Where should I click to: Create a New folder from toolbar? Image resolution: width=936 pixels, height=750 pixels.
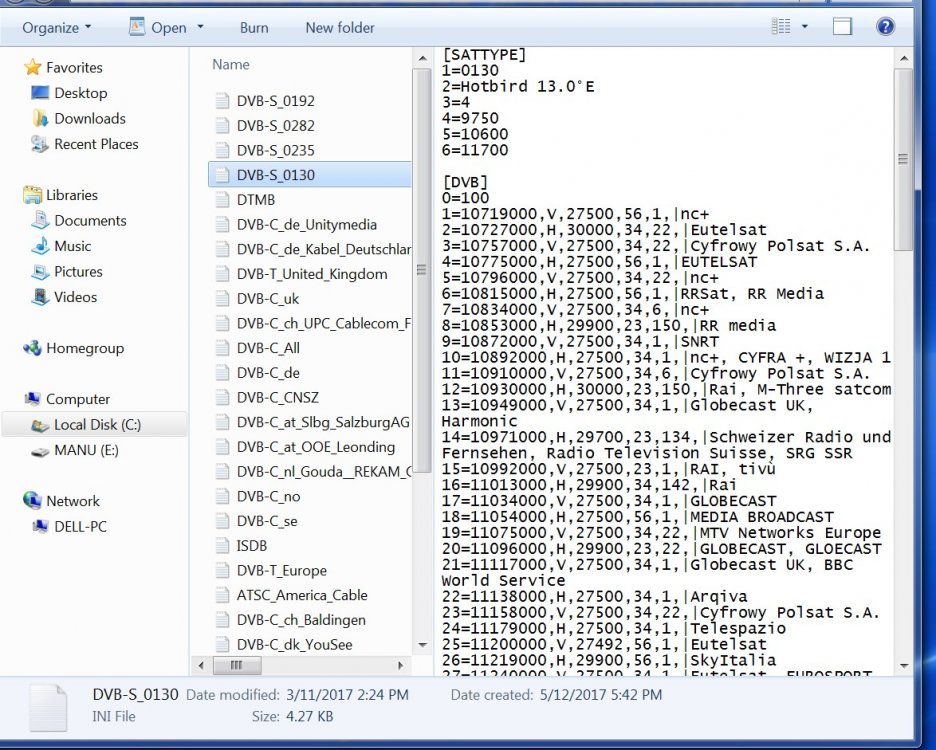340,27
